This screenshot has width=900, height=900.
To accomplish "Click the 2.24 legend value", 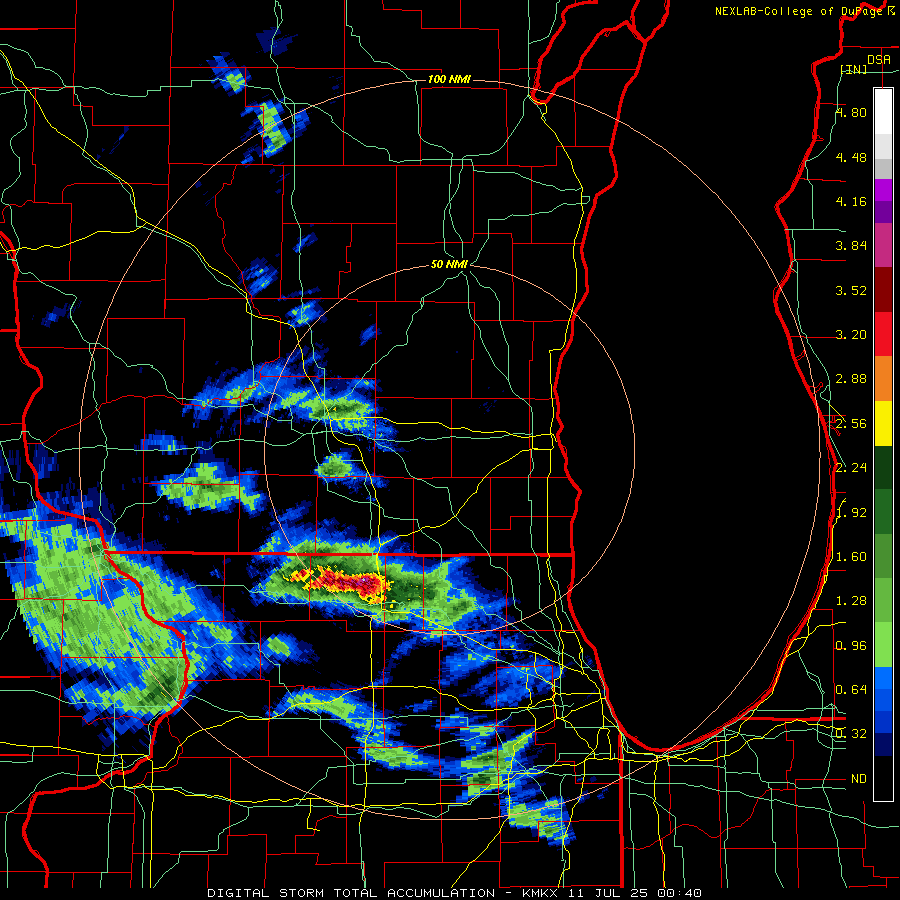I will (851, 468).
